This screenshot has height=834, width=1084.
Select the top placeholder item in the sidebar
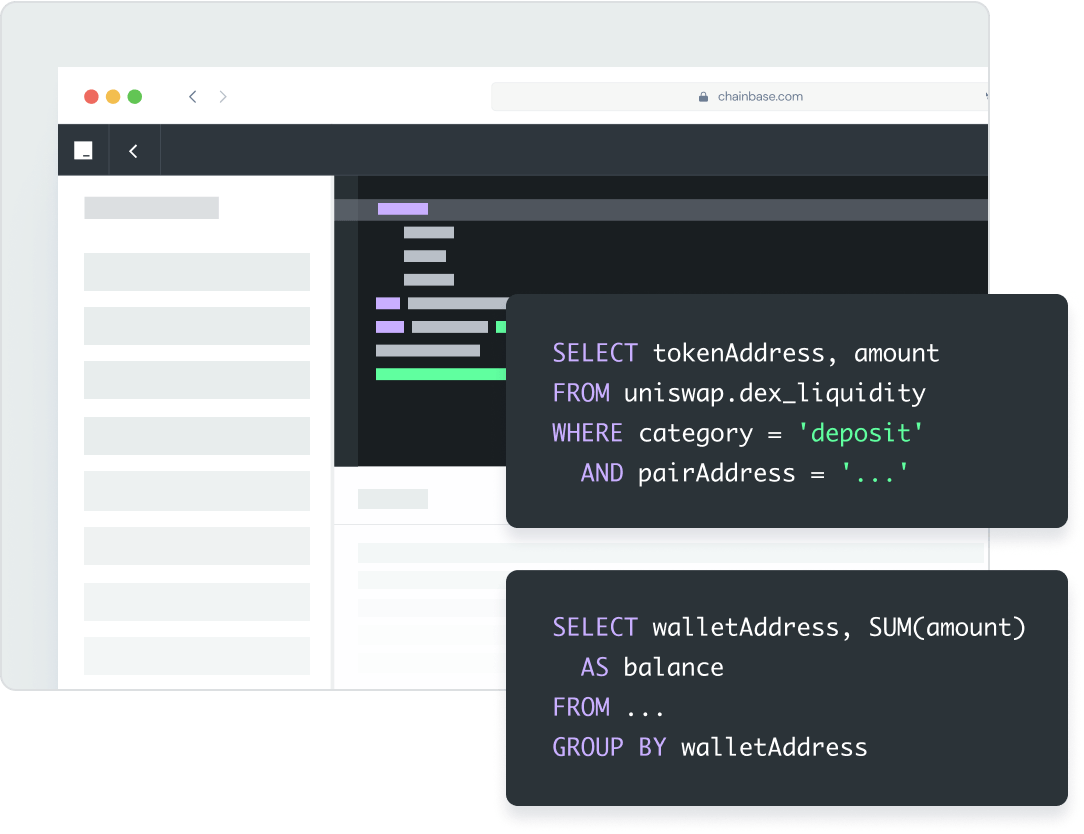click(x=197, y=271)
